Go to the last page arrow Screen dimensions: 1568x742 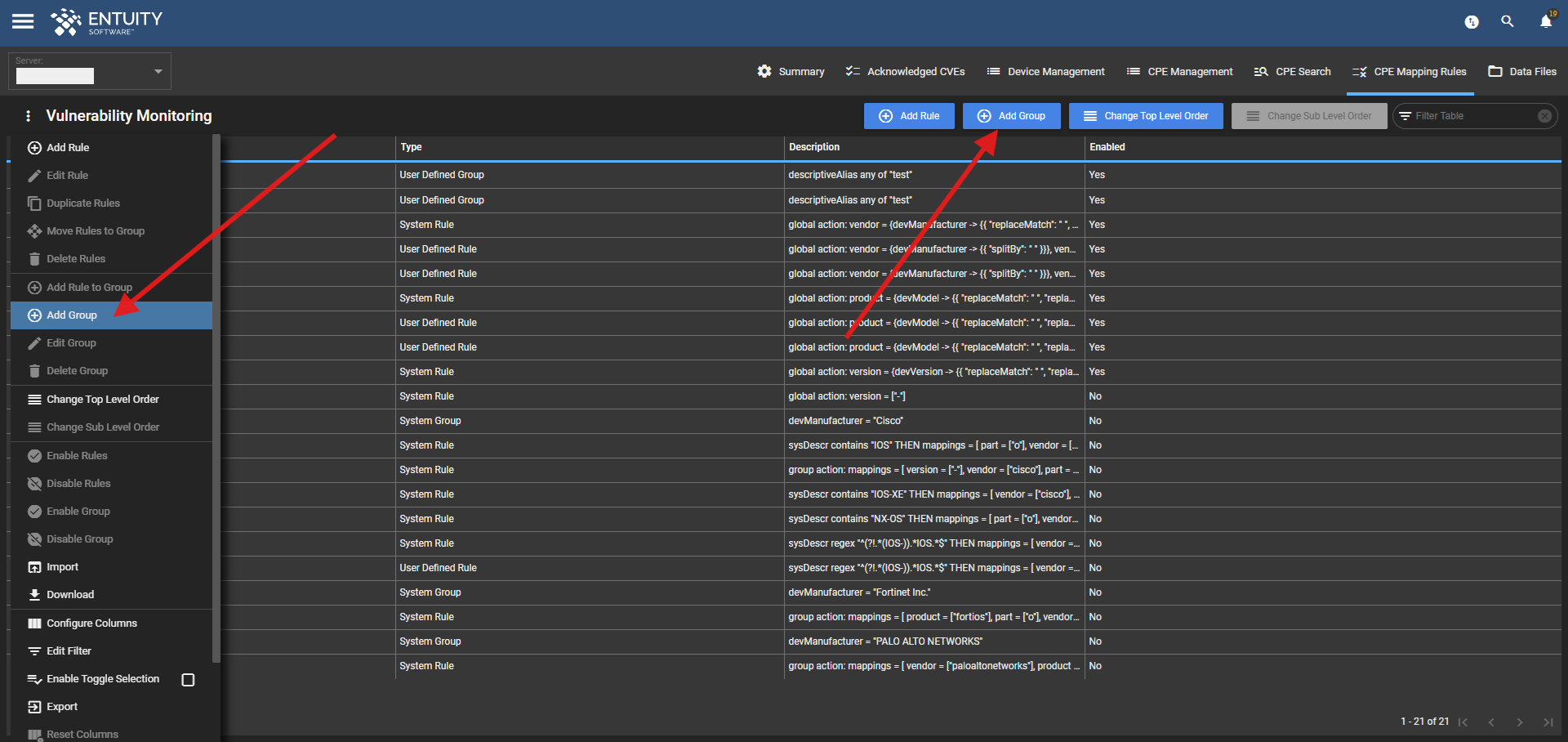(1548, 722)
